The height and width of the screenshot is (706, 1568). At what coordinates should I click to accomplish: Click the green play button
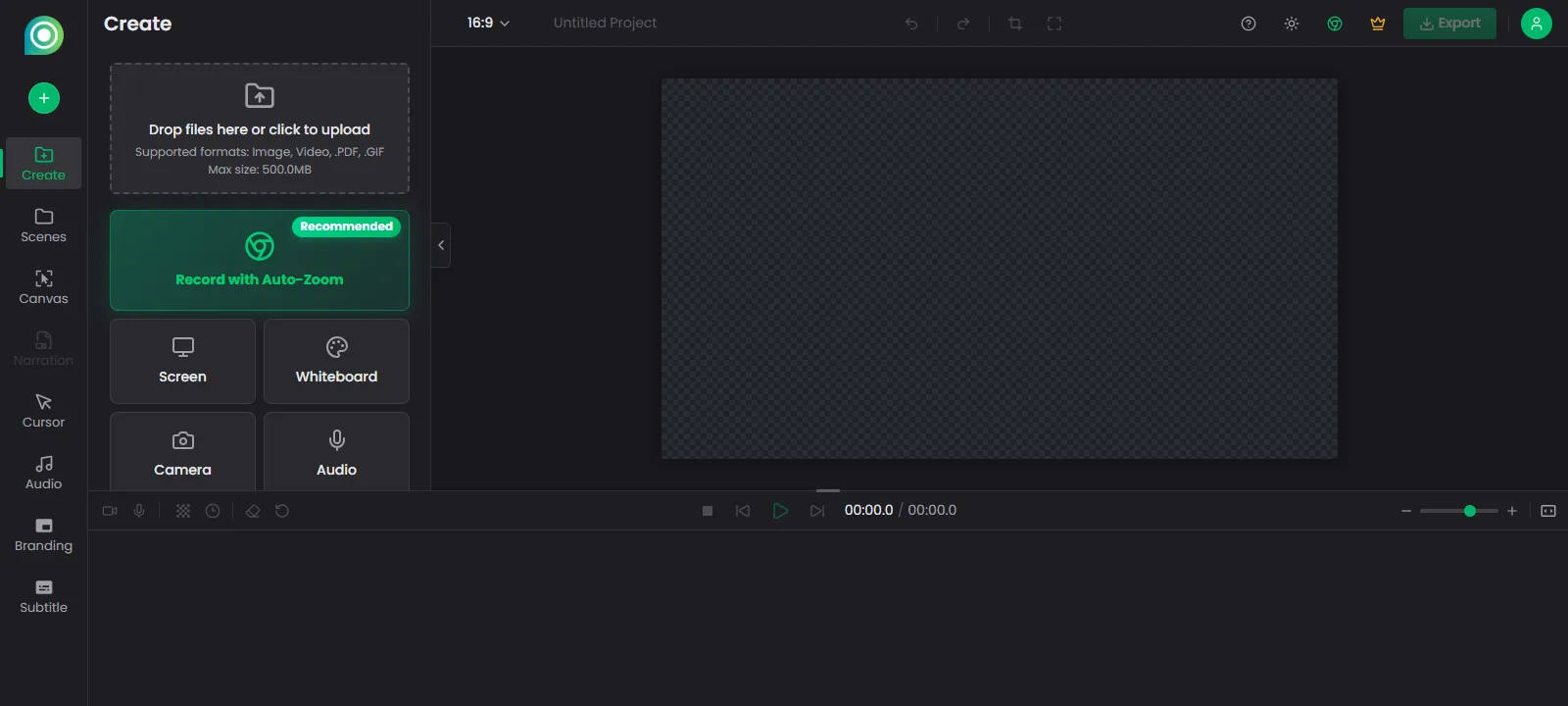coord(780,511)
